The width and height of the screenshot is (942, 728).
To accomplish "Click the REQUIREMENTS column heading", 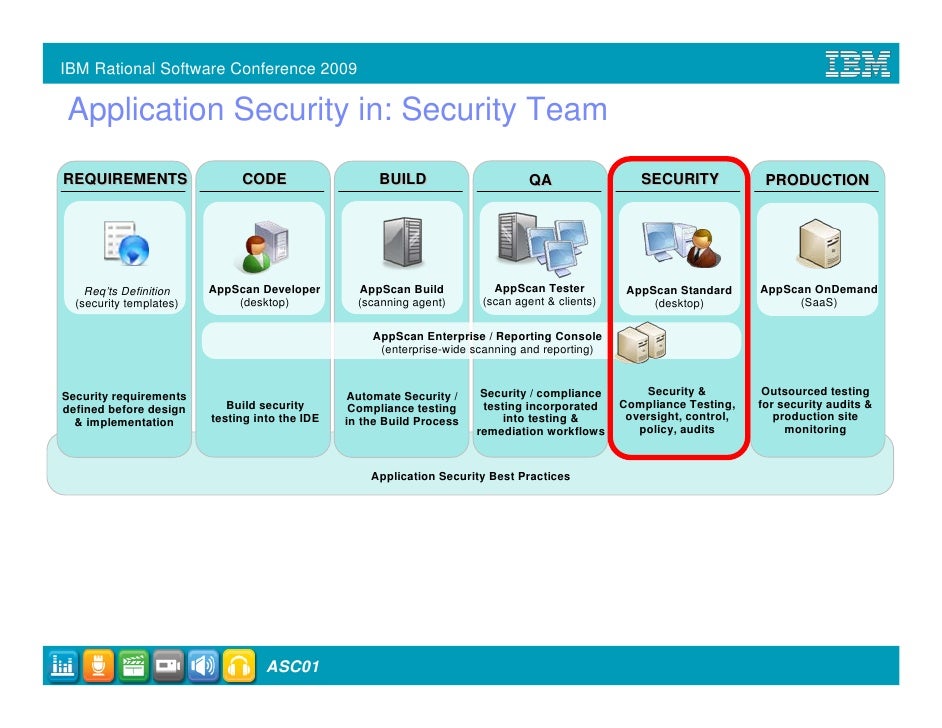I will tap(125, 179).
